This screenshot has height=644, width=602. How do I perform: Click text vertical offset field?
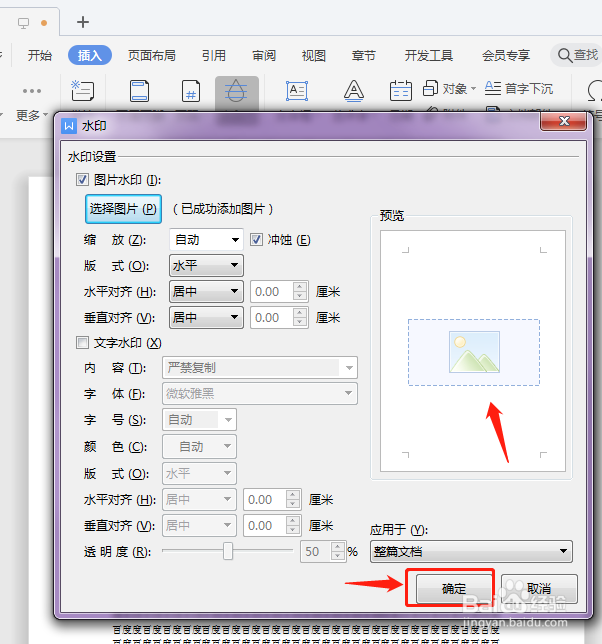tap(265, 525)
